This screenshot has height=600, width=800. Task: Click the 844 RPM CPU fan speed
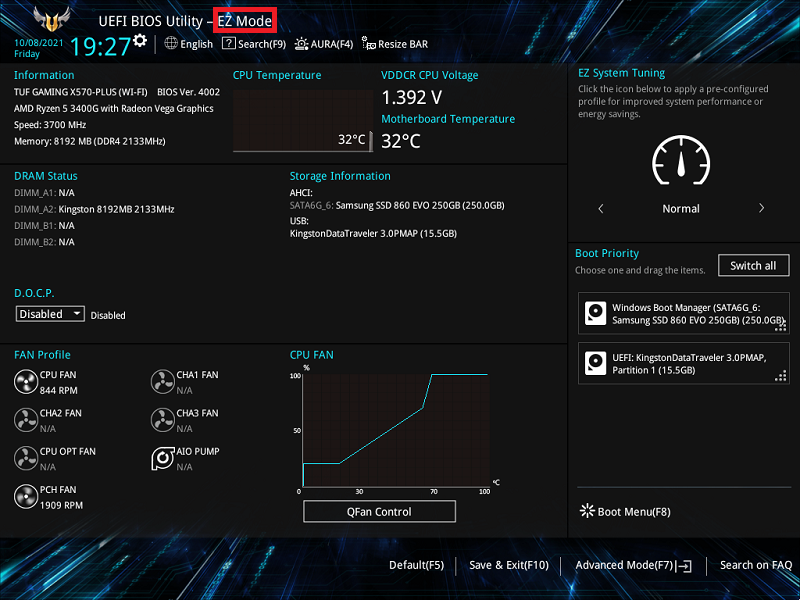[59, 390]
